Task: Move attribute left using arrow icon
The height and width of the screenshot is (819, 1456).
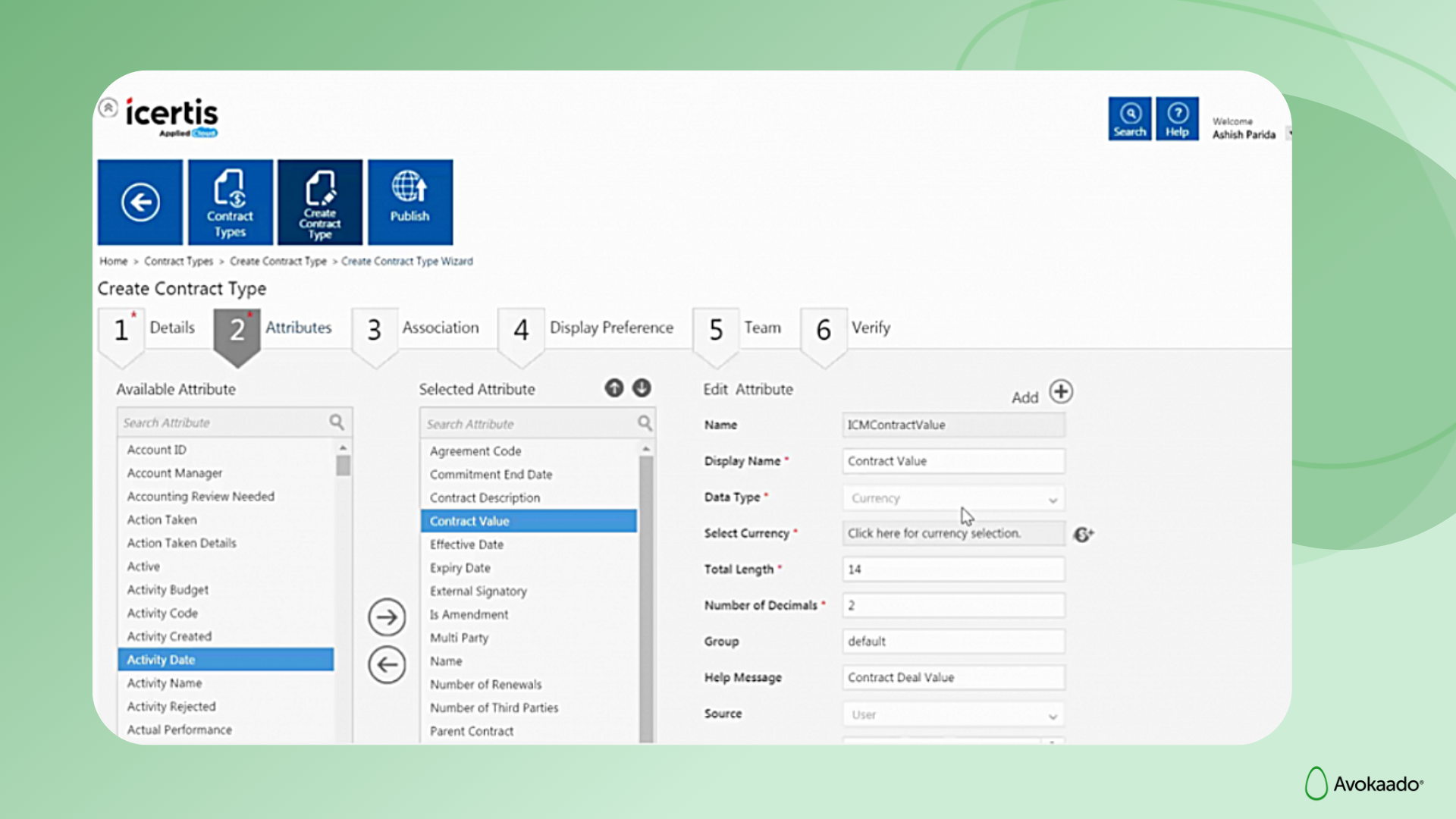Action: click(x=387, y=664)
